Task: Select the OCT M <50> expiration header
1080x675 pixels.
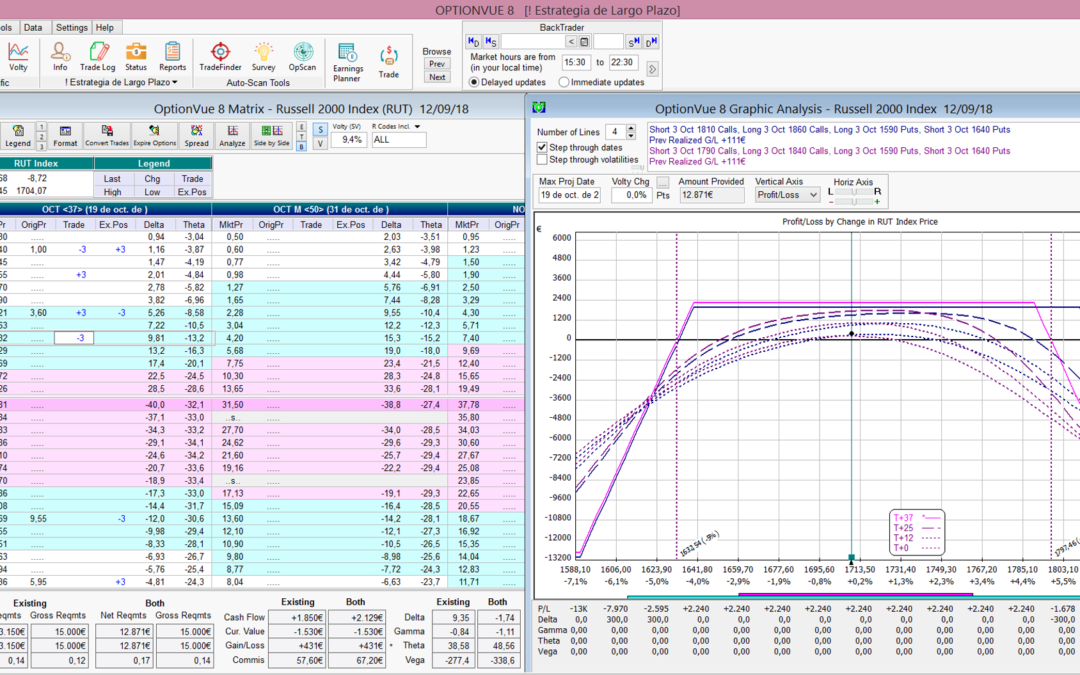Action: point(330,209)
